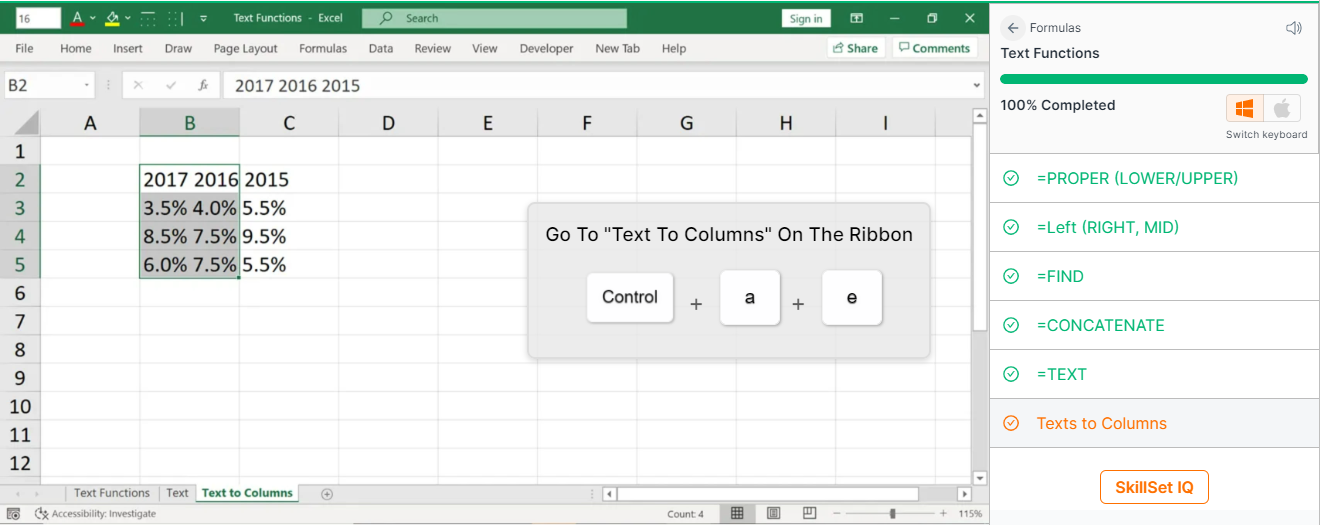Click the fill color bucket icon
This screenshot has height=525, width=1320.
coord(112,18)
